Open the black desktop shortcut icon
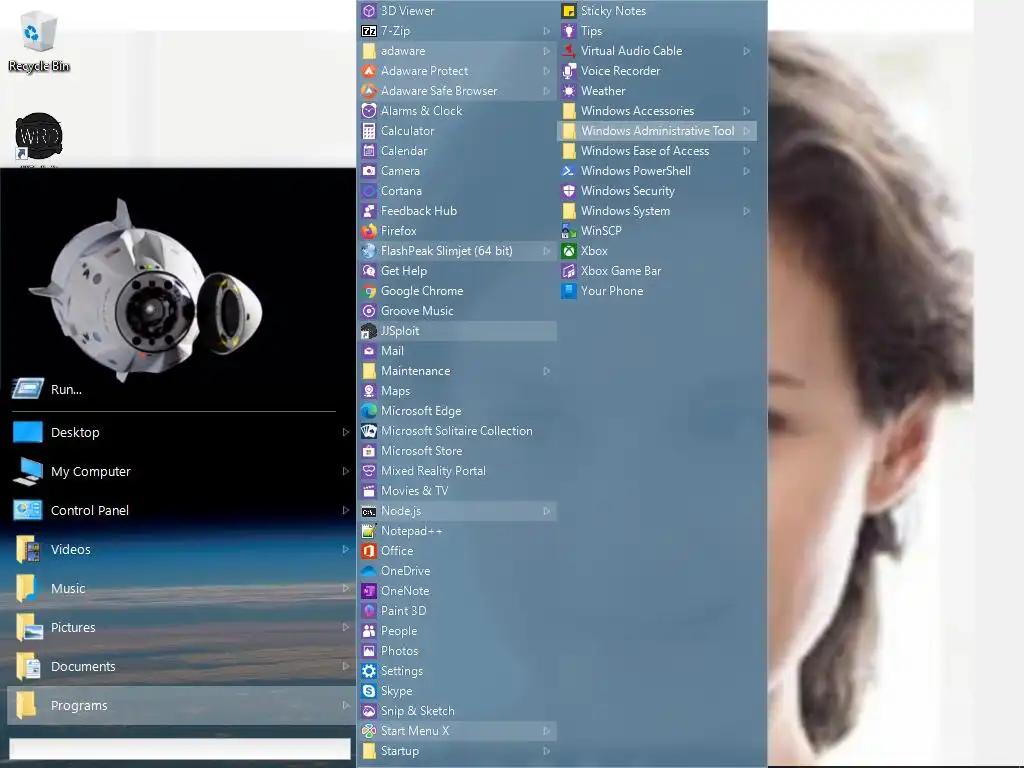The height and width of the screenshot is (768, 1024). point(39,136)
